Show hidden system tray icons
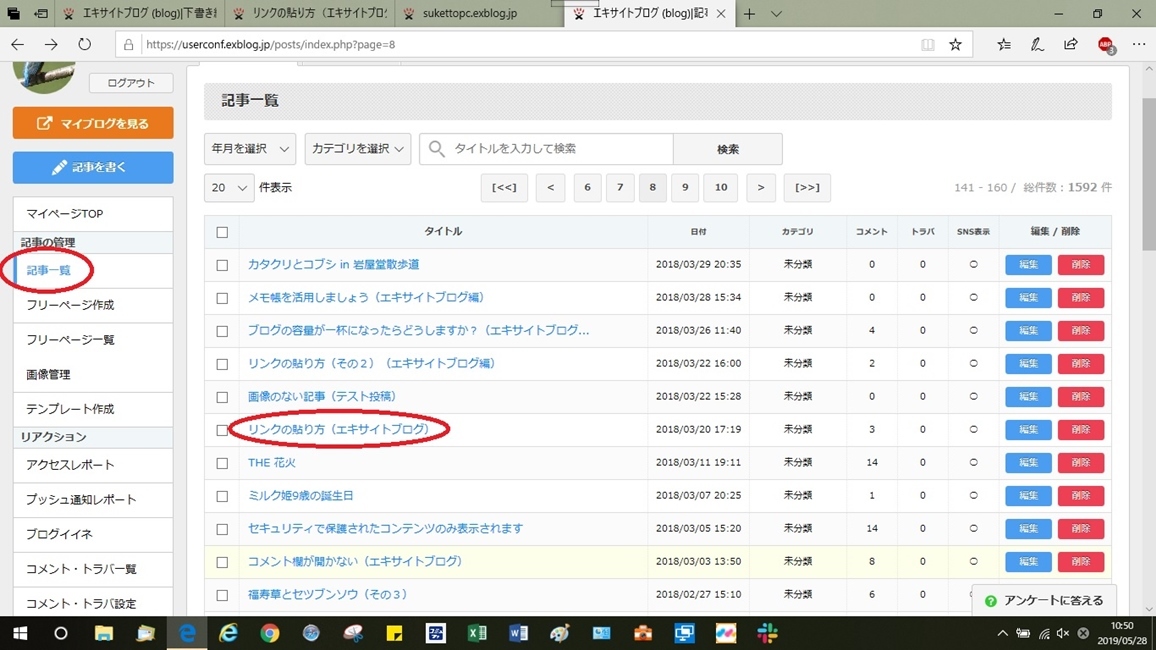Viewport: 1156px width, 650px height. pos(1002,633)
